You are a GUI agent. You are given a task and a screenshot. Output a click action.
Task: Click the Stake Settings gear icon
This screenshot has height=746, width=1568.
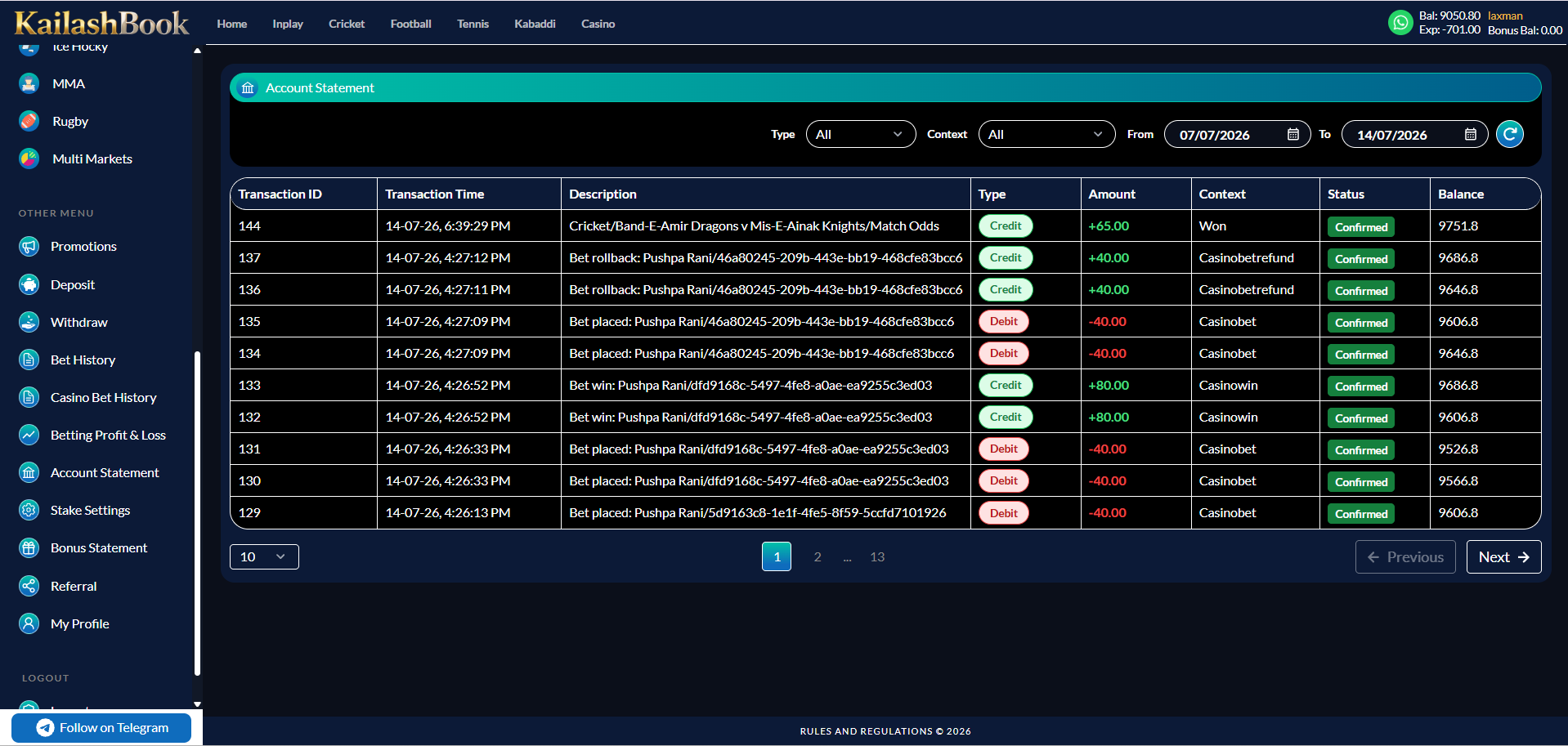click(x=29, y=510)
